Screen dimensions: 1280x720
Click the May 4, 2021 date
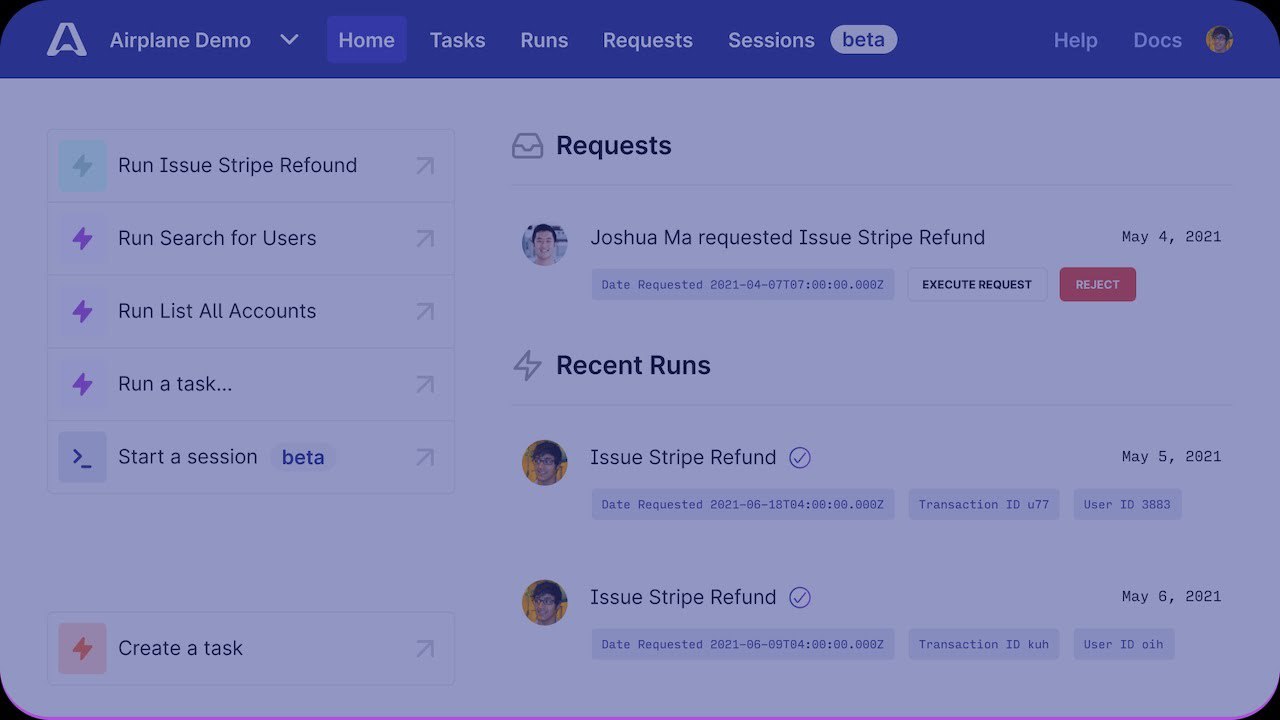(x=1171, y=237)
